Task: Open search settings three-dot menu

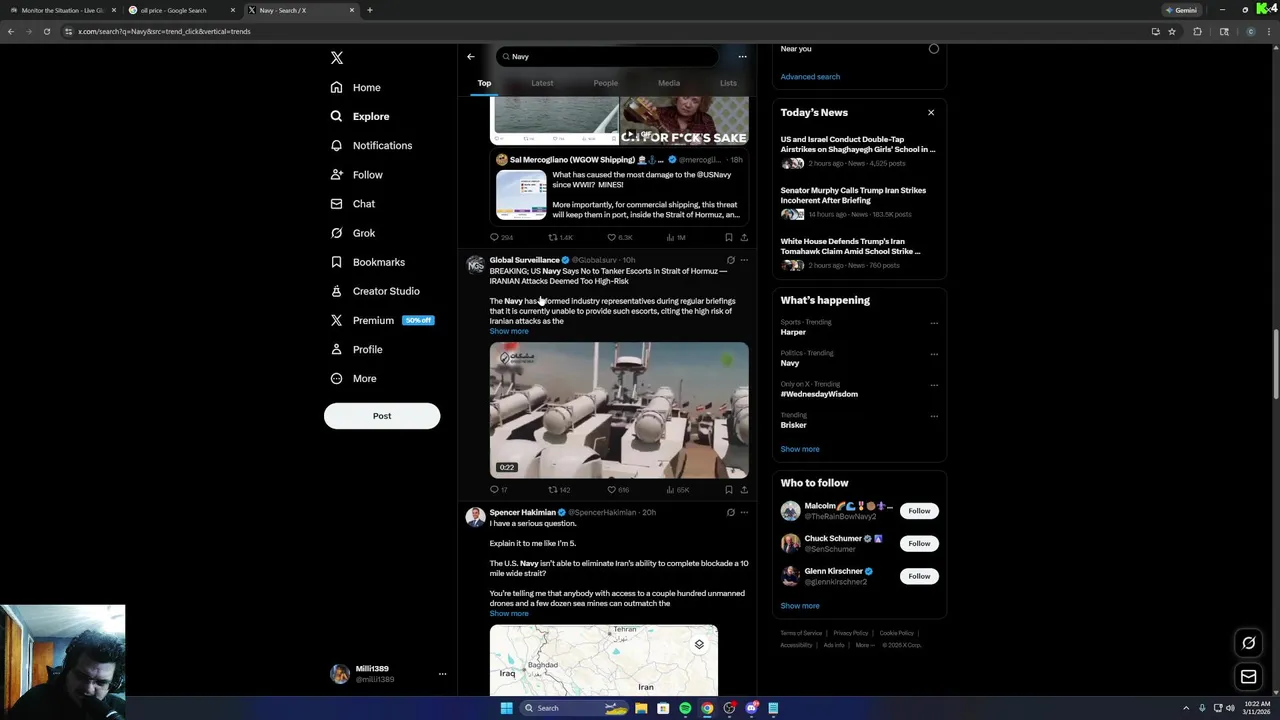Action: tap(742, 56)
